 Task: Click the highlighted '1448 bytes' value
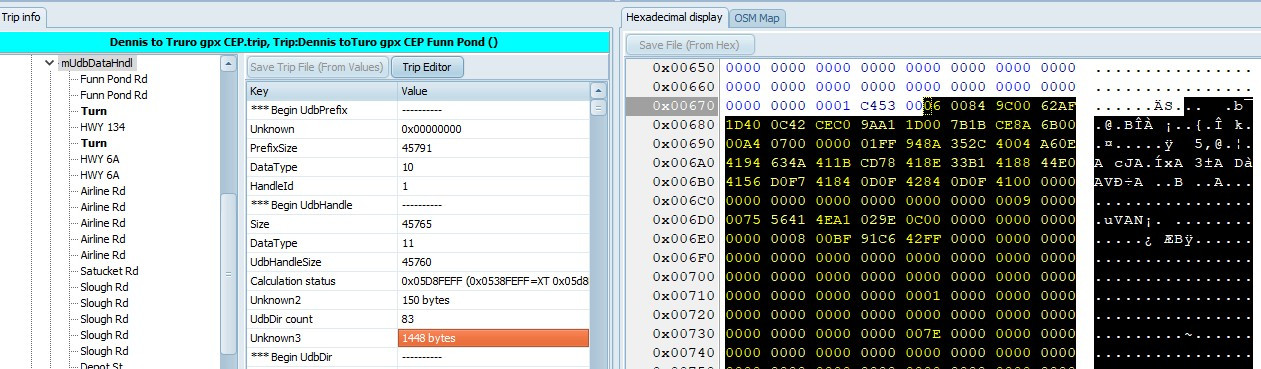click(493, 338)
